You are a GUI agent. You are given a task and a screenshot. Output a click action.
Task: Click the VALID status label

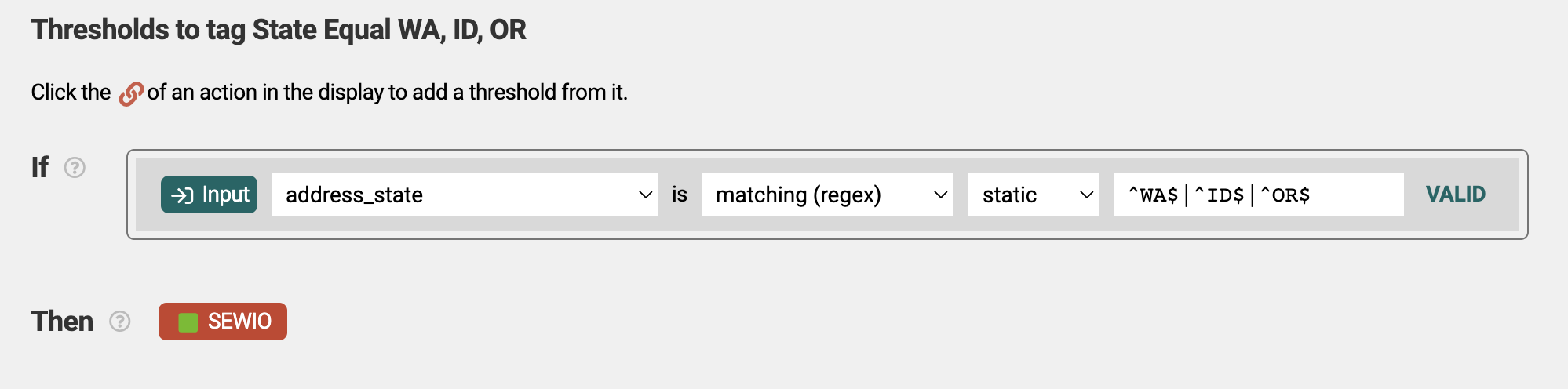pyautogui.click(x=1456, y=194)
